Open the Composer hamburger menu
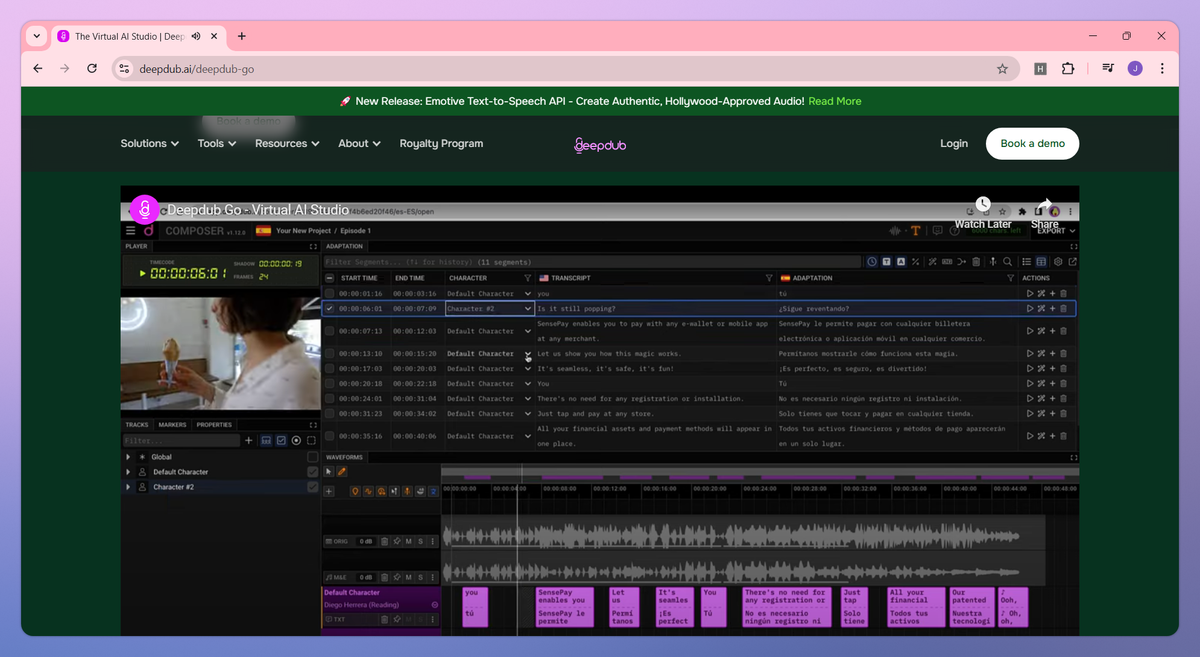1200x657 pixels. click(x=131, y=230)
